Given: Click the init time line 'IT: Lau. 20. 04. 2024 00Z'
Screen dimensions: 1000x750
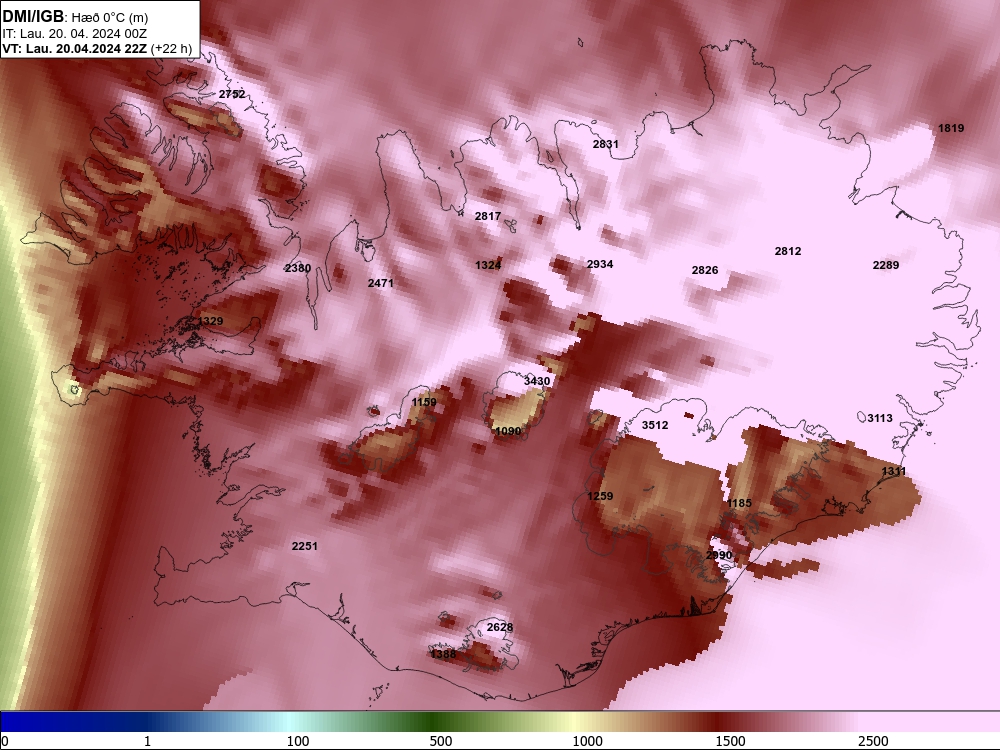Looking at the screenshot, I should coord(75,34).
